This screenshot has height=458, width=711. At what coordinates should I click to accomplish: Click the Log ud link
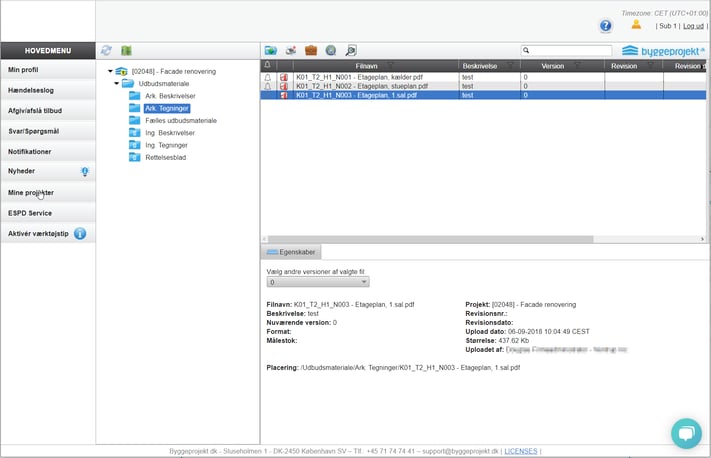pos(693,26)
